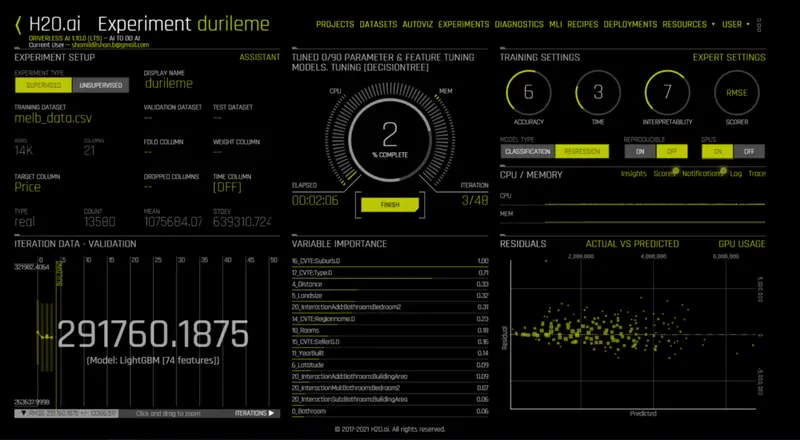
Task: Open the Notifications link
Action: [x=702, y=174]
